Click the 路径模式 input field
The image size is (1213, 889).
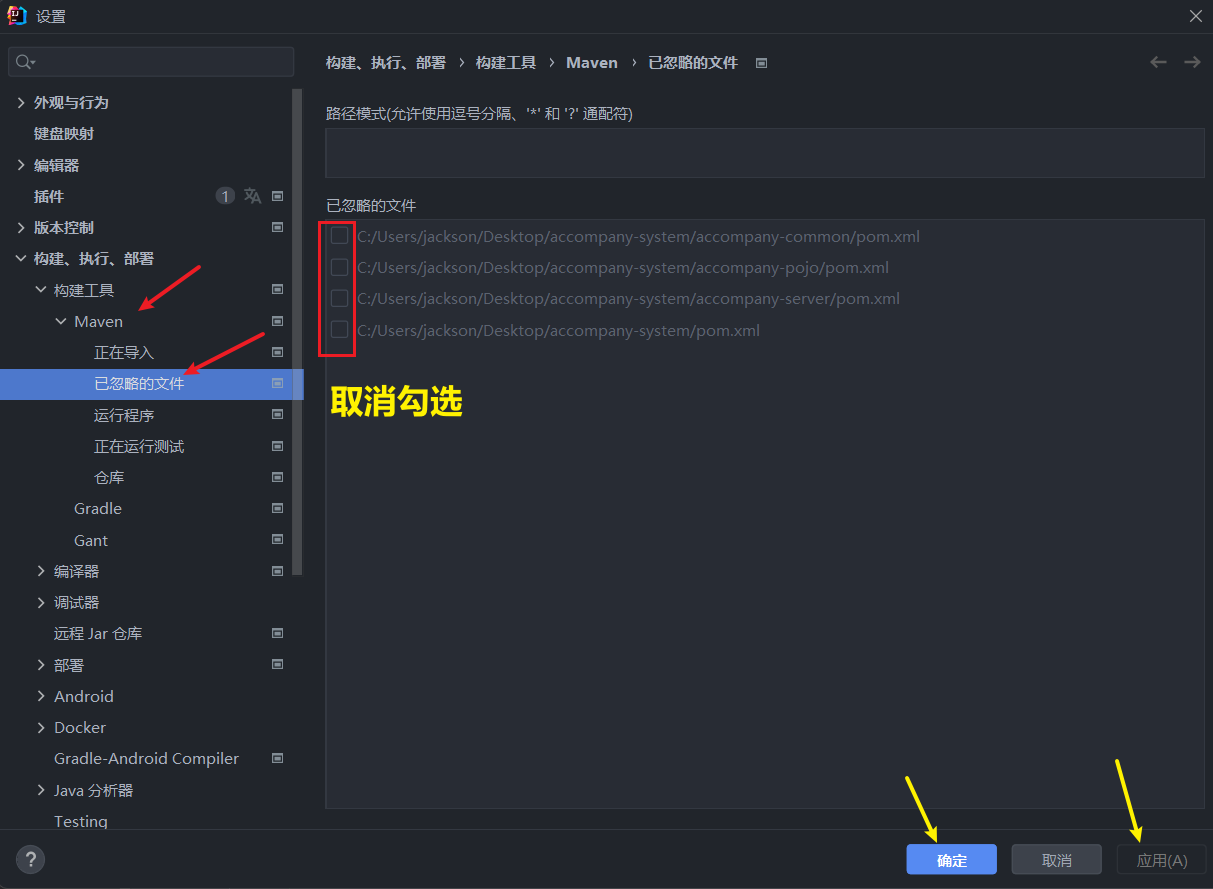(x=764, y=153)
